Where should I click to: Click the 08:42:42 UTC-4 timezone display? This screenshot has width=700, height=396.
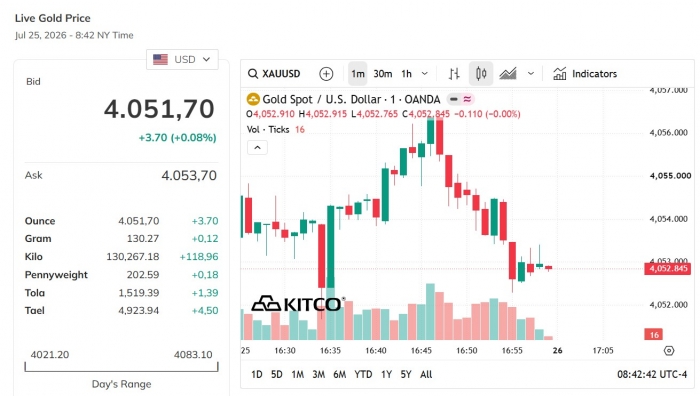coord(652,374)
